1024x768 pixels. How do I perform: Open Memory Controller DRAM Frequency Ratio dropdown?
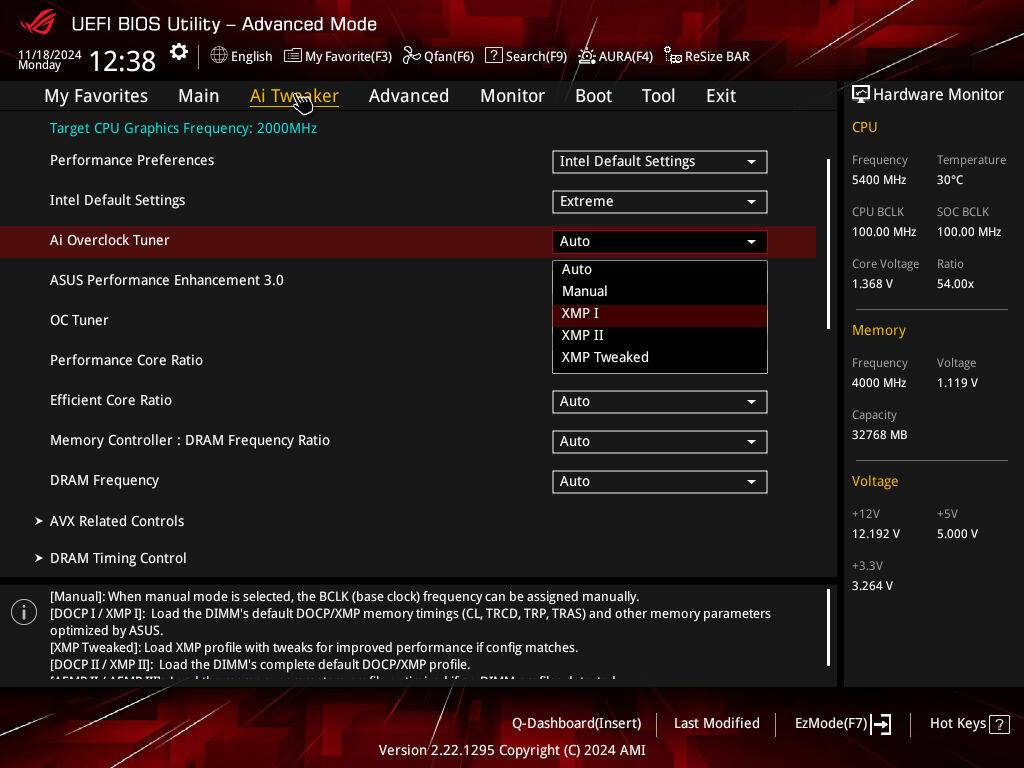coord(660,441)
